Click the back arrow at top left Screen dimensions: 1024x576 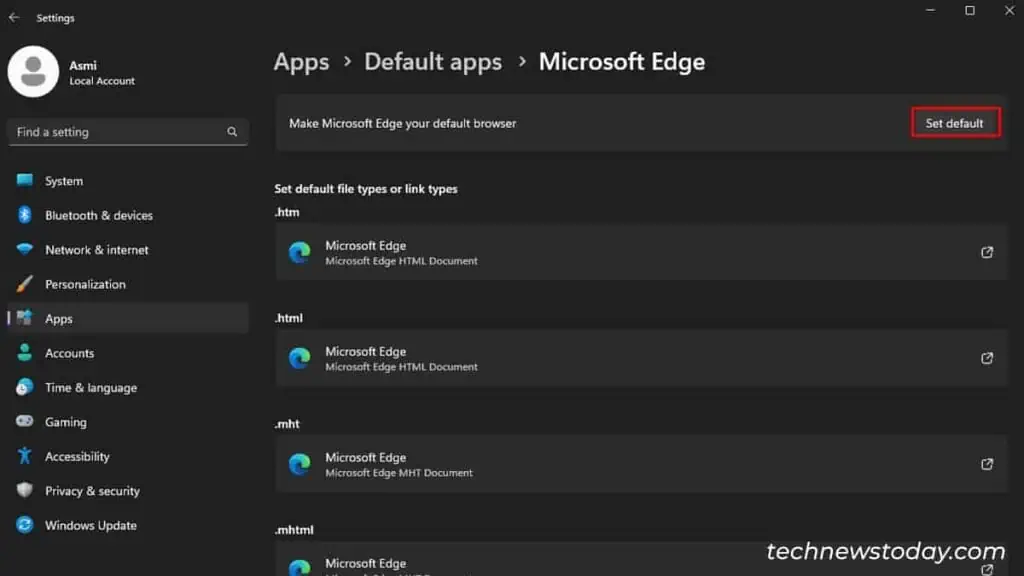click(14, 17)
